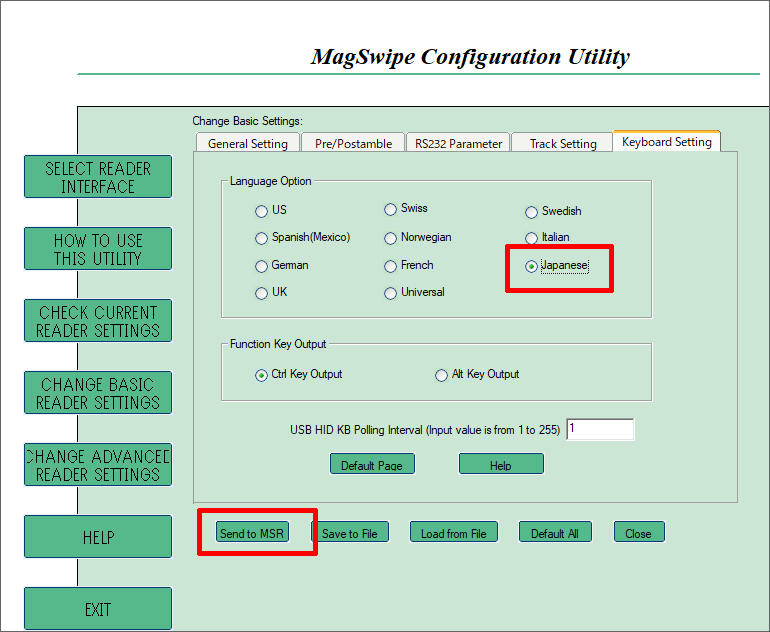This screenshot has width=770, height=632.
Task: Click Load from File button
Action: tap(454, 532)
